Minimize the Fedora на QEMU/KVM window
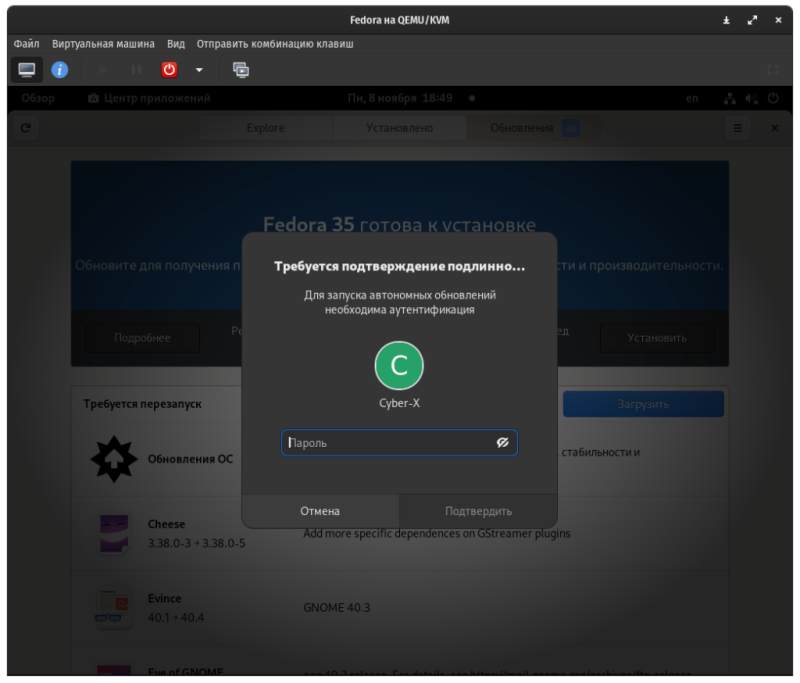This screenshot has height=683, width=800. coord(726,20)
